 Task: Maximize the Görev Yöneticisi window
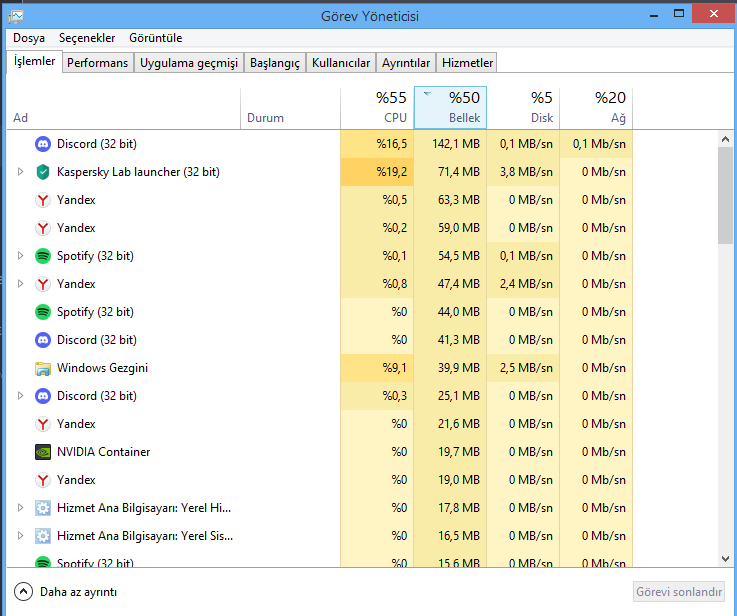click(x=679, y=14)
